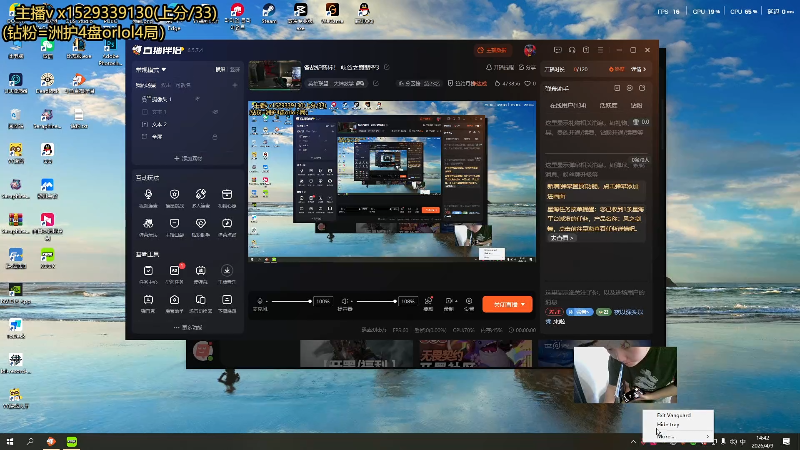The width and height of the screenshot is (800, 450).
Task: Expand arrow on orange stop live button
Action: coord(523,304)
